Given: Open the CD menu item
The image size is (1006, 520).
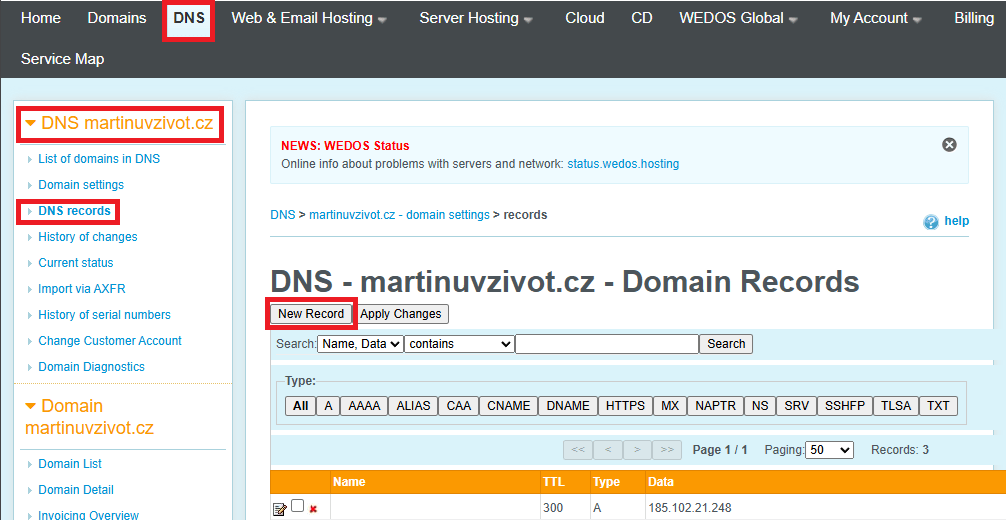Looking at the screenshot, I should 642,19.
